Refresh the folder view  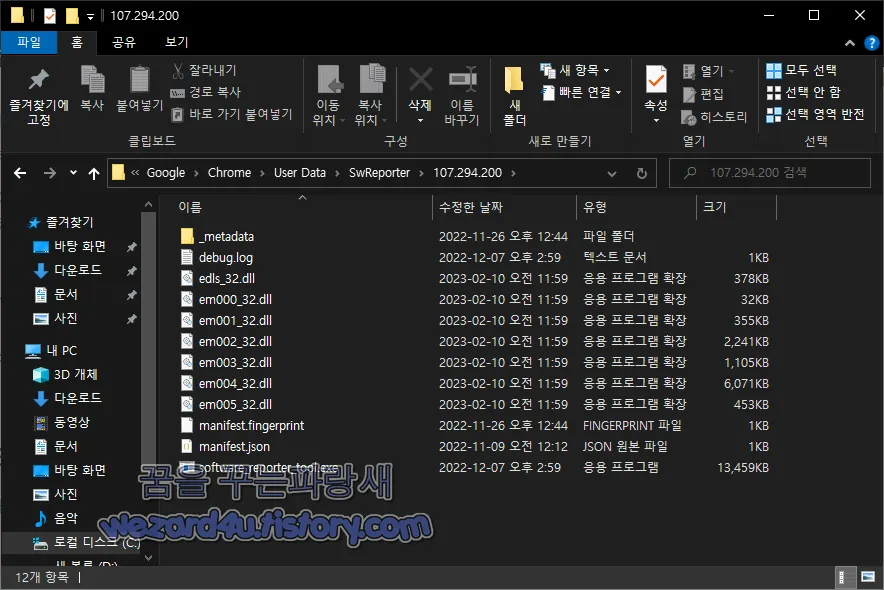tap(641, 172)
